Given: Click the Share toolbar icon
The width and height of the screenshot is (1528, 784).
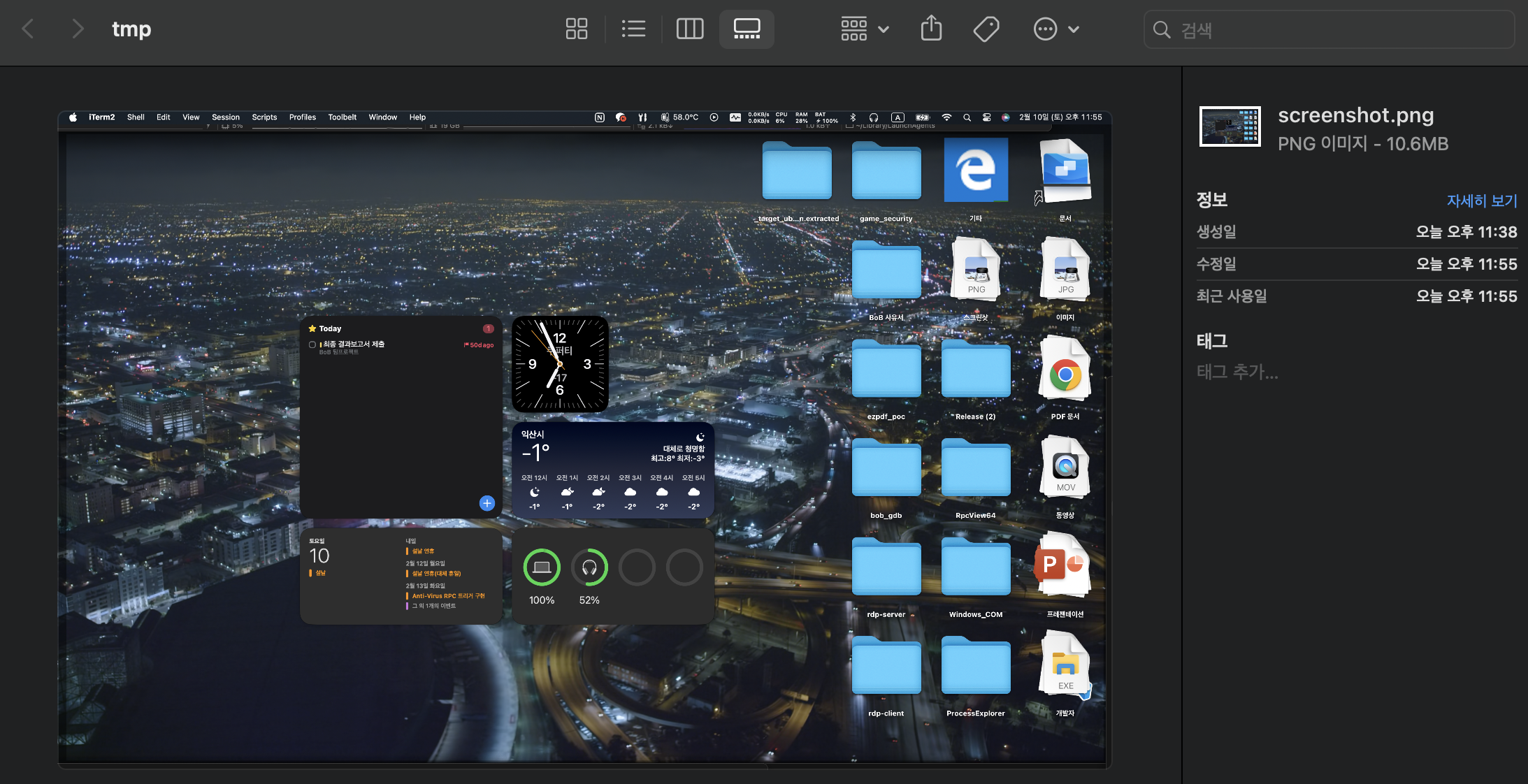Looking at the screenshot, I should (x=931, y=29).
